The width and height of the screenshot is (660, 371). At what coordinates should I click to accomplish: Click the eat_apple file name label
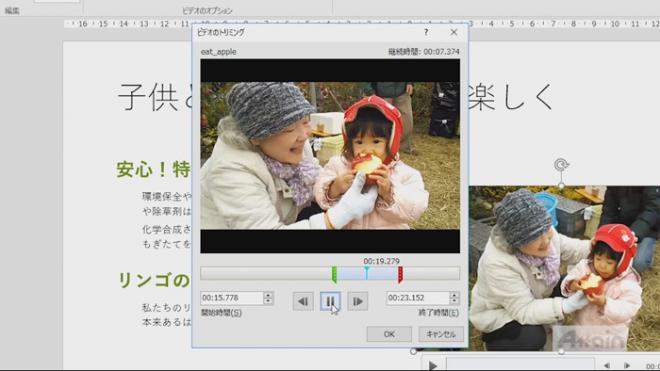[218, 52]
